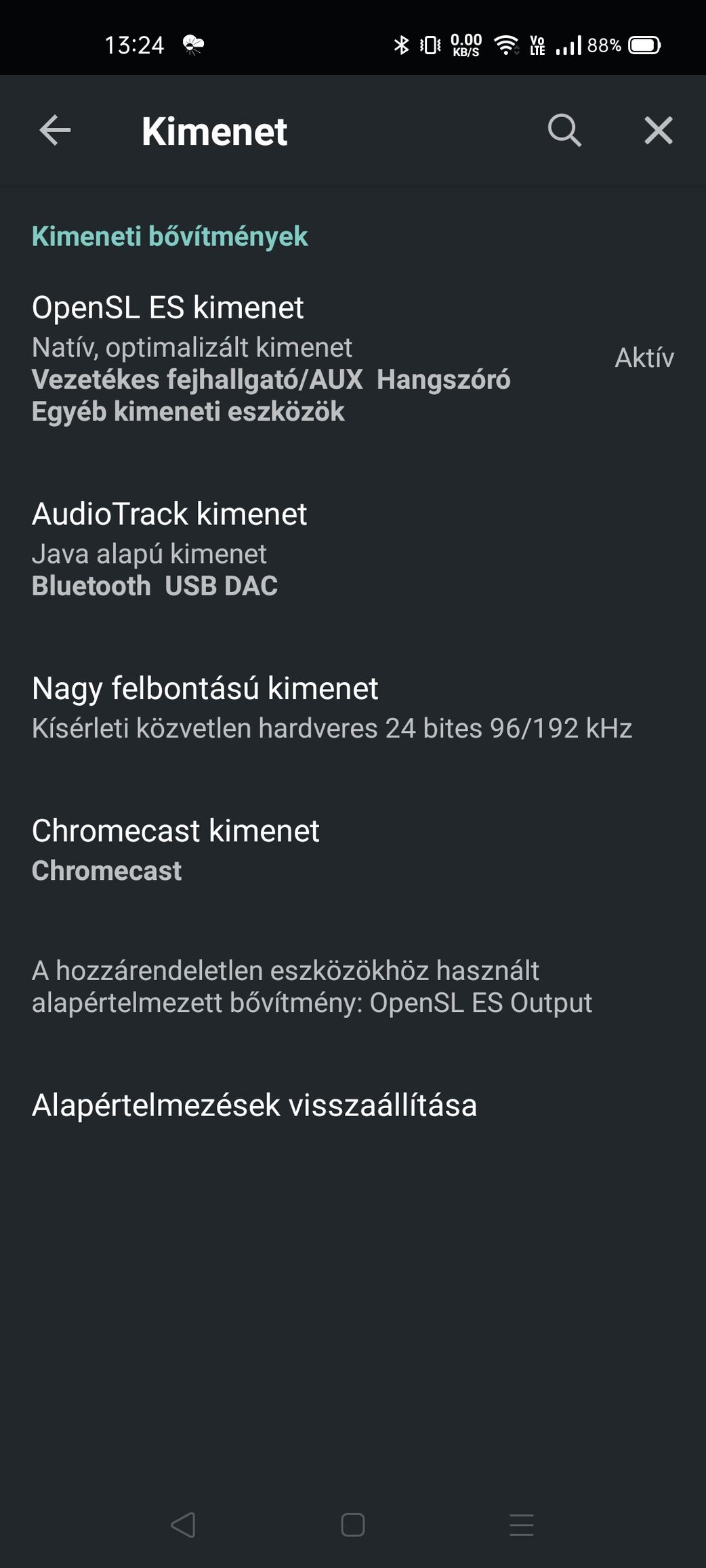
Task: Open the search magnifier icon
Action: (x=564, y=130)
